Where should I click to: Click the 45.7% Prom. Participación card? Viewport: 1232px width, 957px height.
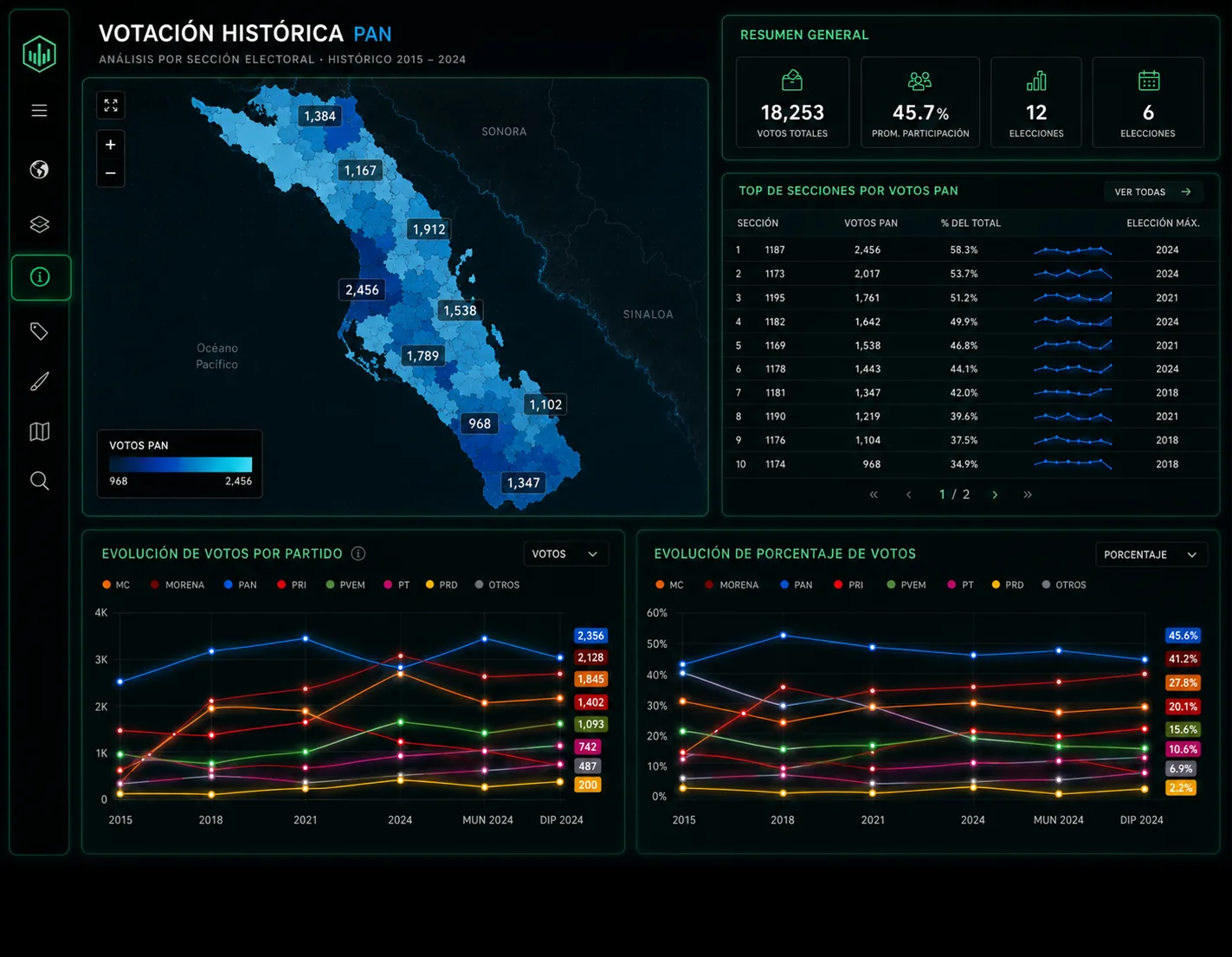click(x=920, y=102)
